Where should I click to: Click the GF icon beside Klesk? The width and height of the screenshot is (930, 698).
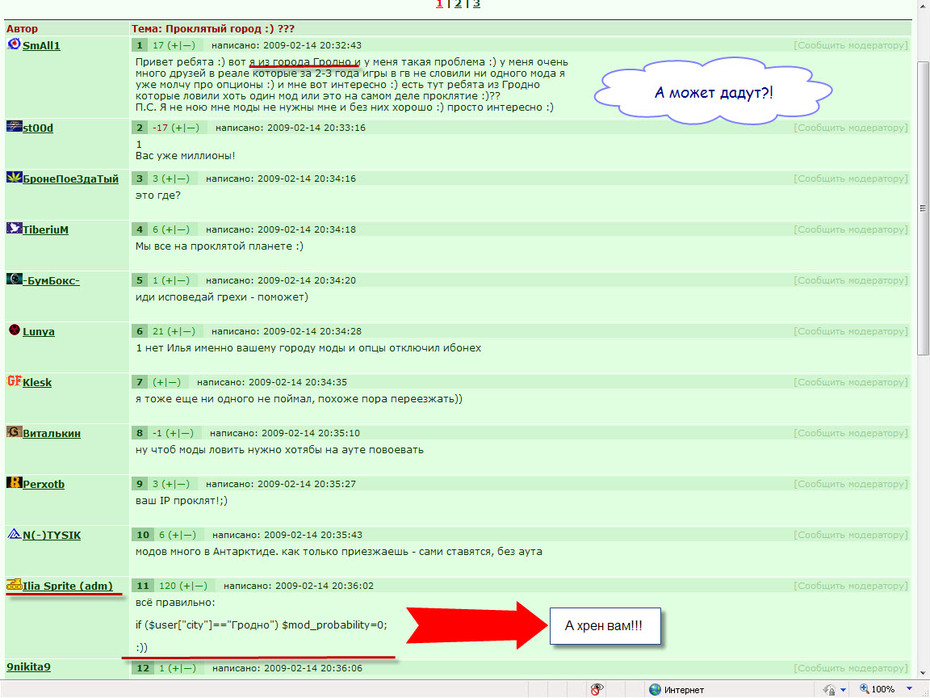coord(14,381)
